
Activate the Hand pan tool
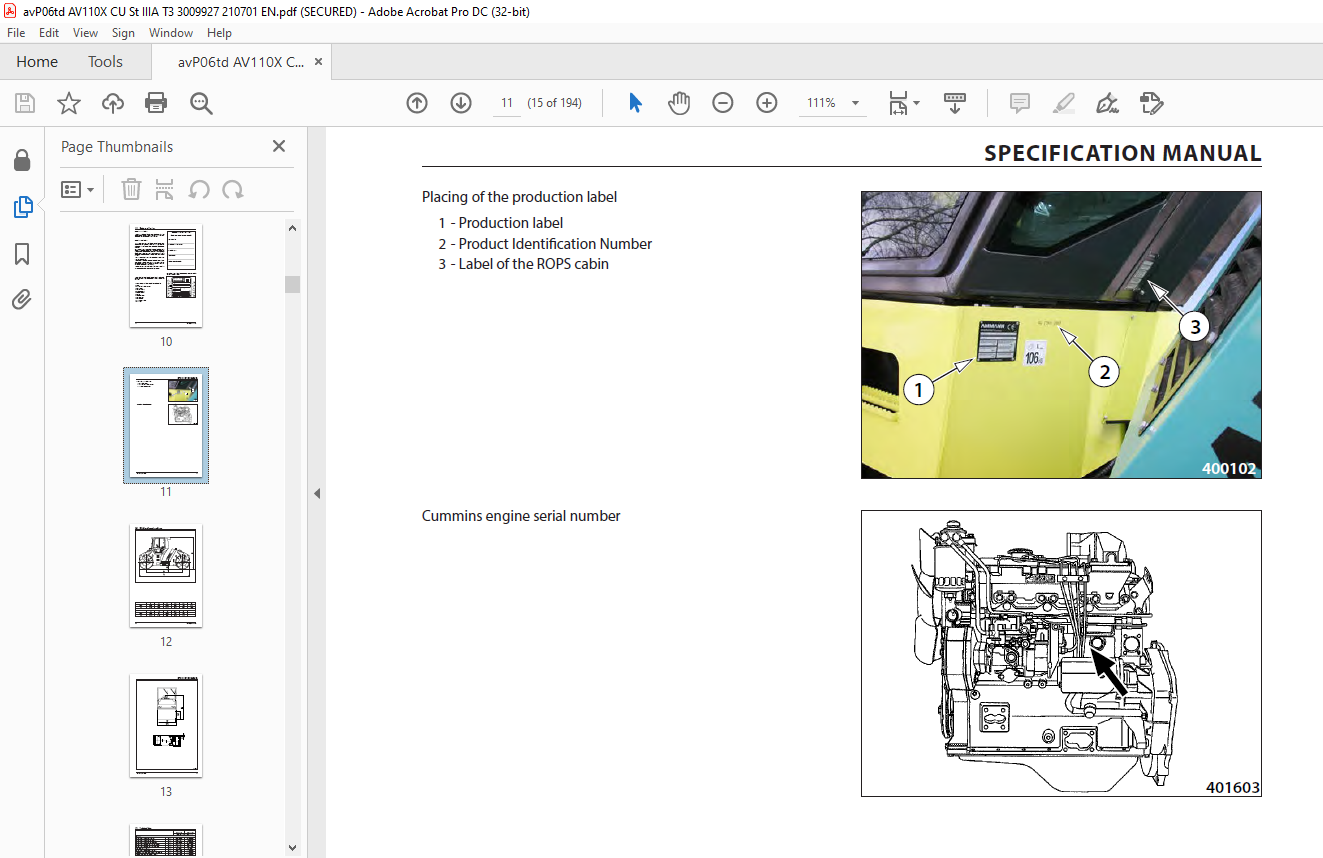coord(679,103)
